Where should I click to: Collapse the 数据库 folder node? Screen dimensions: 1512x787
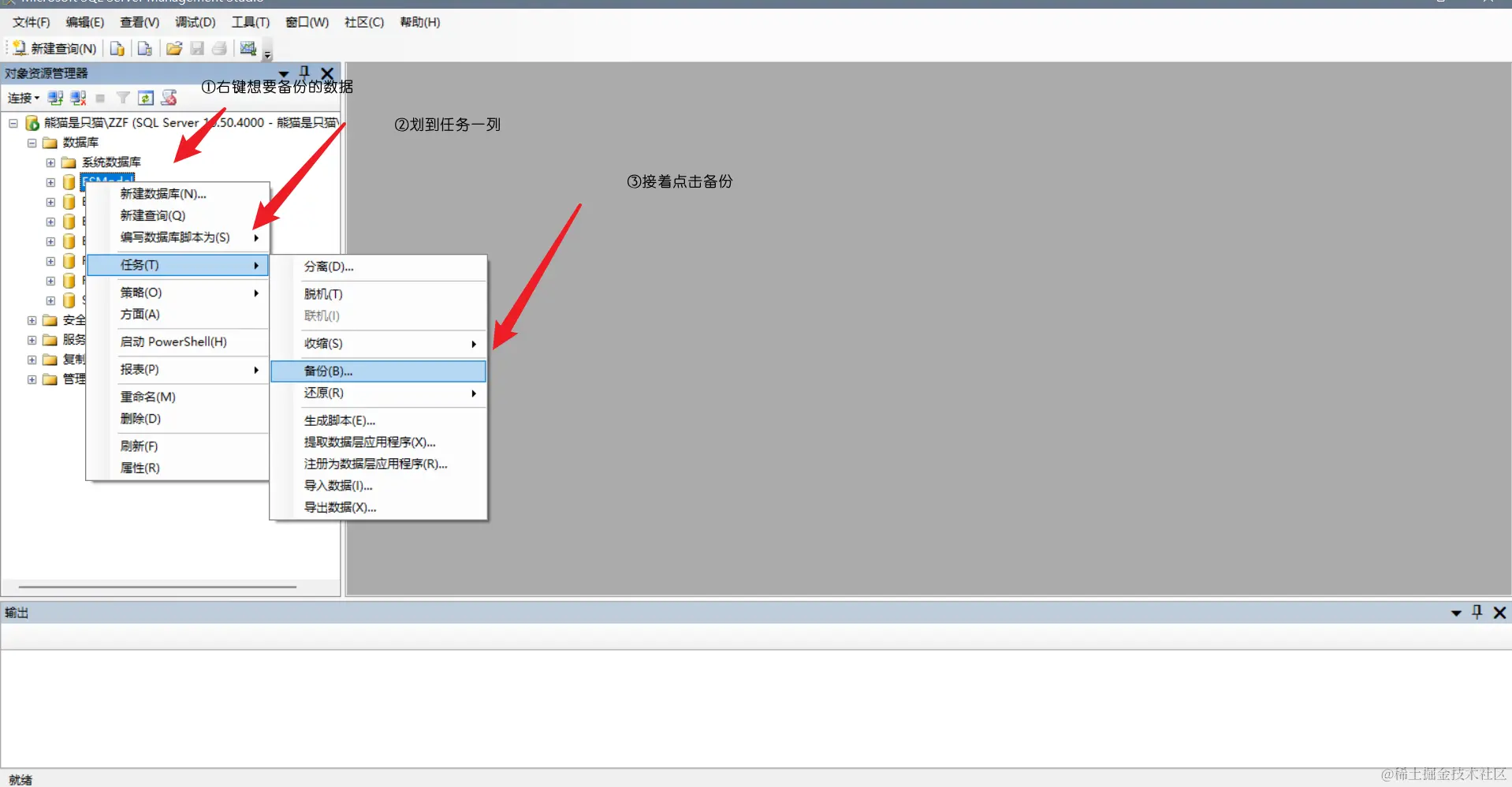32,143
